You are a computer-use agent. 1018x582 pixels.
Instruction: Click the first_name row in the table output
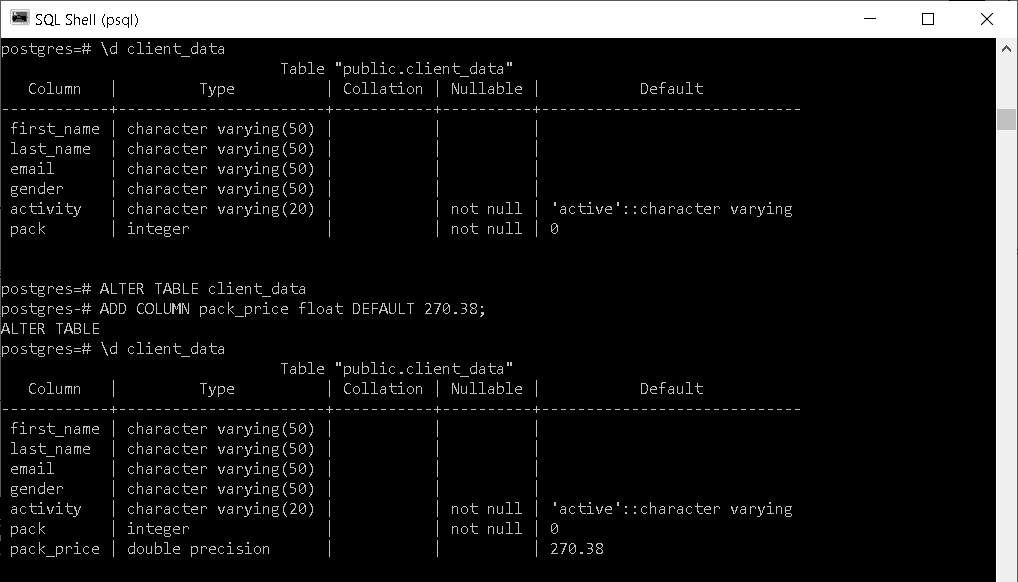pos(55,128)
